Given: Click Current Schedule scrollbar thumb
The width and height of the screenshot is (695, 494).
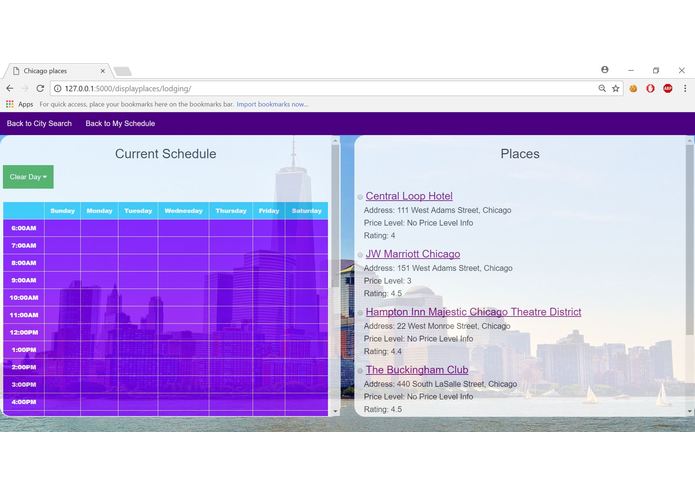Looking at the screenshot, I should [336, 216].
